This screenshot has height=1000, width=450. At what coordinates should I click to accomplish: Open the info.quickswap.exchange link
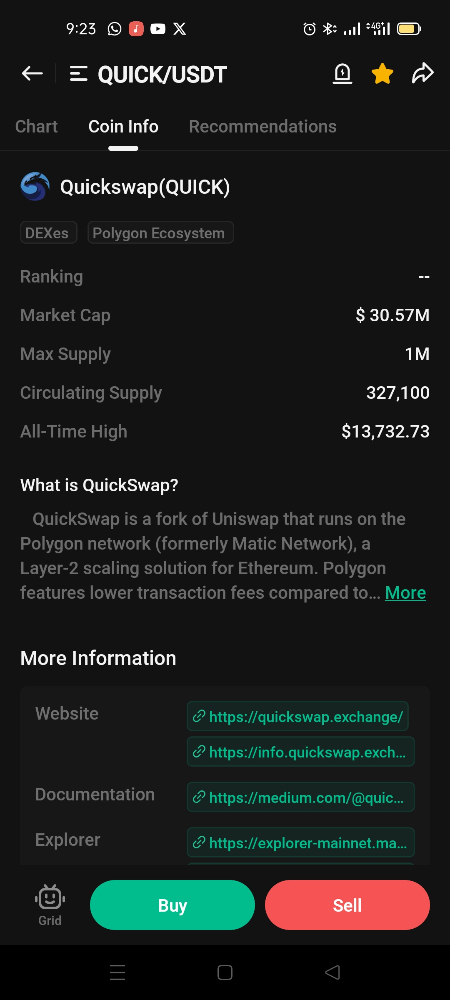pos(301,751)
